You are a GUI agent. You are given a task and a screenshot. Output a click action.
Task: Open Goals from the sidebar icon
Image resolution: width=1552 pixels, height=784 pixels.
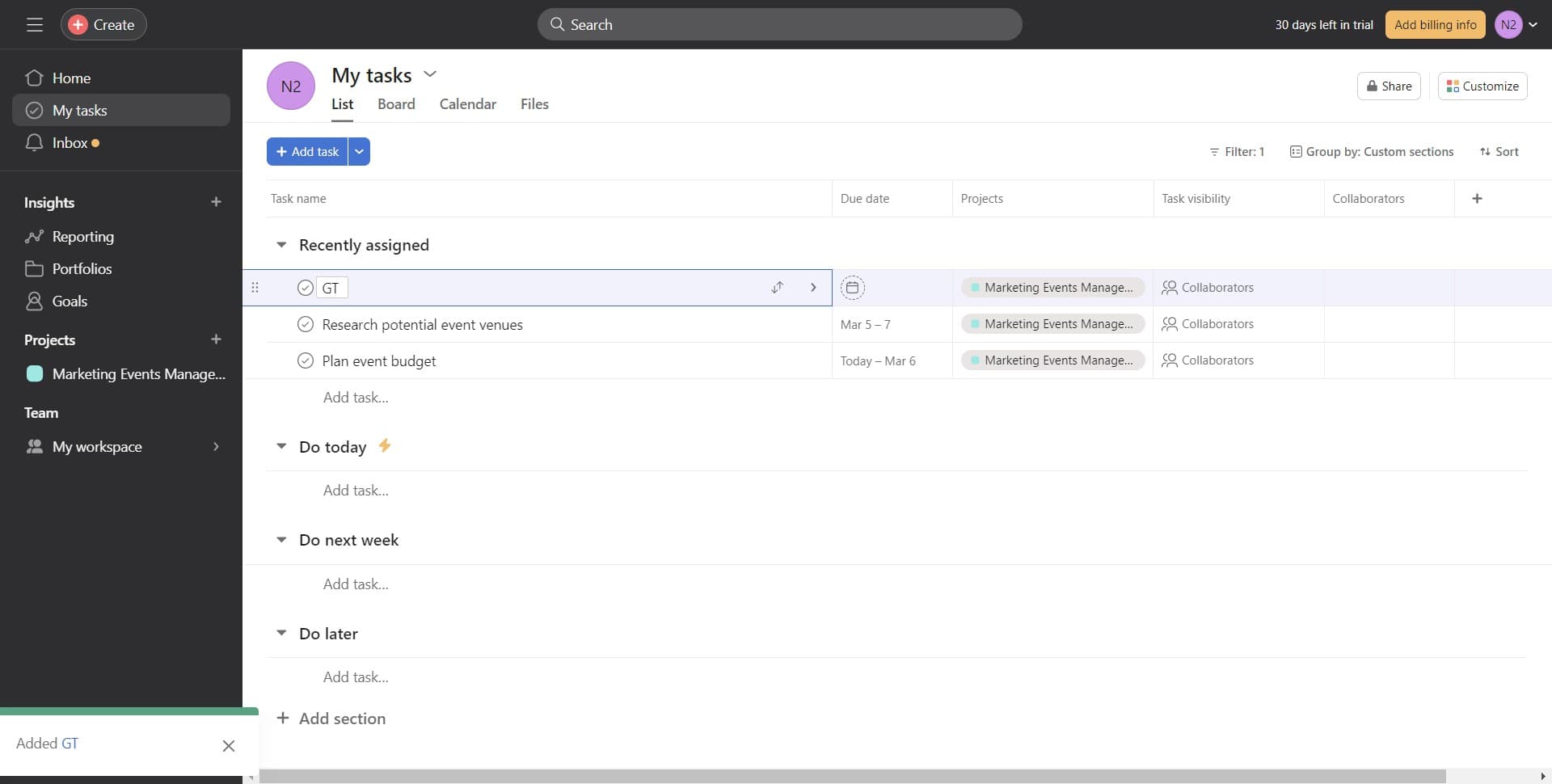click(x=34, y=301)
